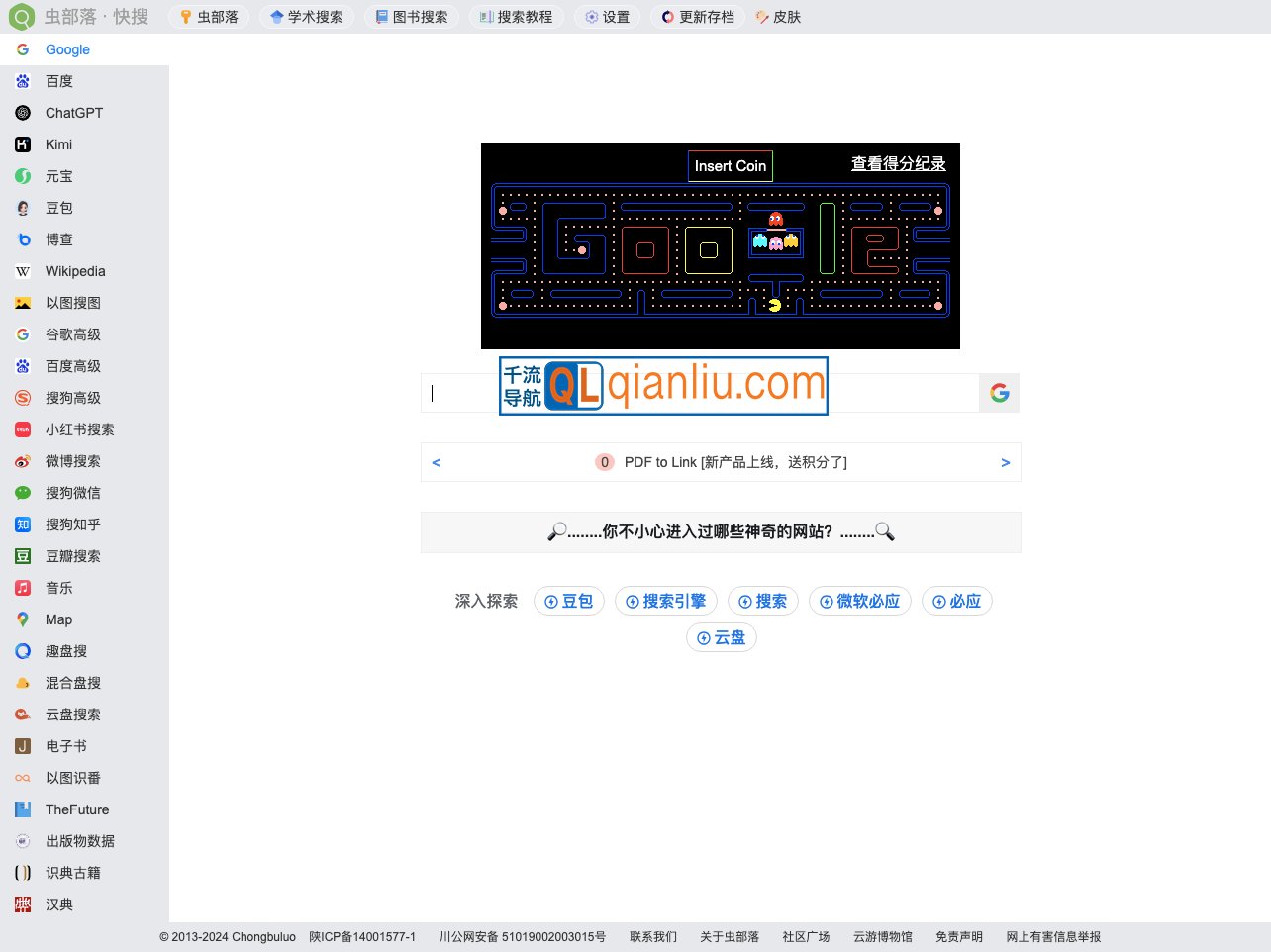This screenshot has height=952, width=1271.
Task: Click the Google G search button
Action: 999,392
